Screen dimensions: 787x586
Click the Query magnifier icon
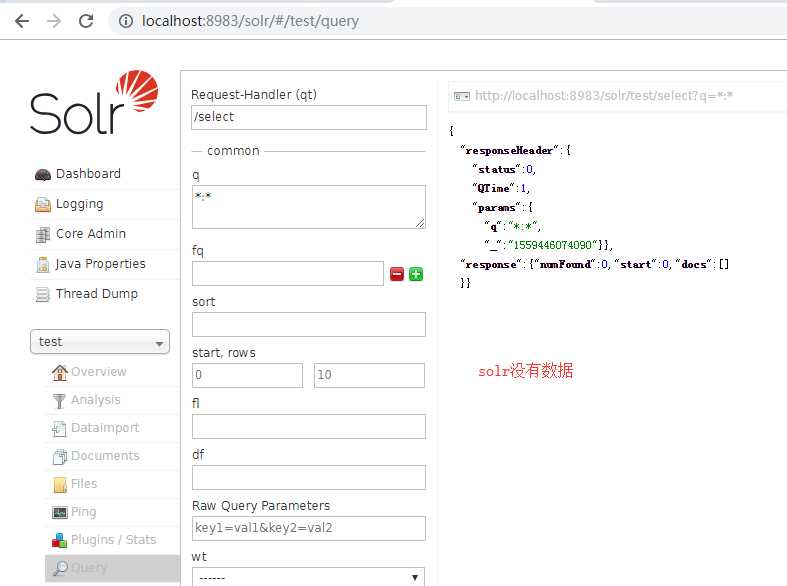point(61,567)
